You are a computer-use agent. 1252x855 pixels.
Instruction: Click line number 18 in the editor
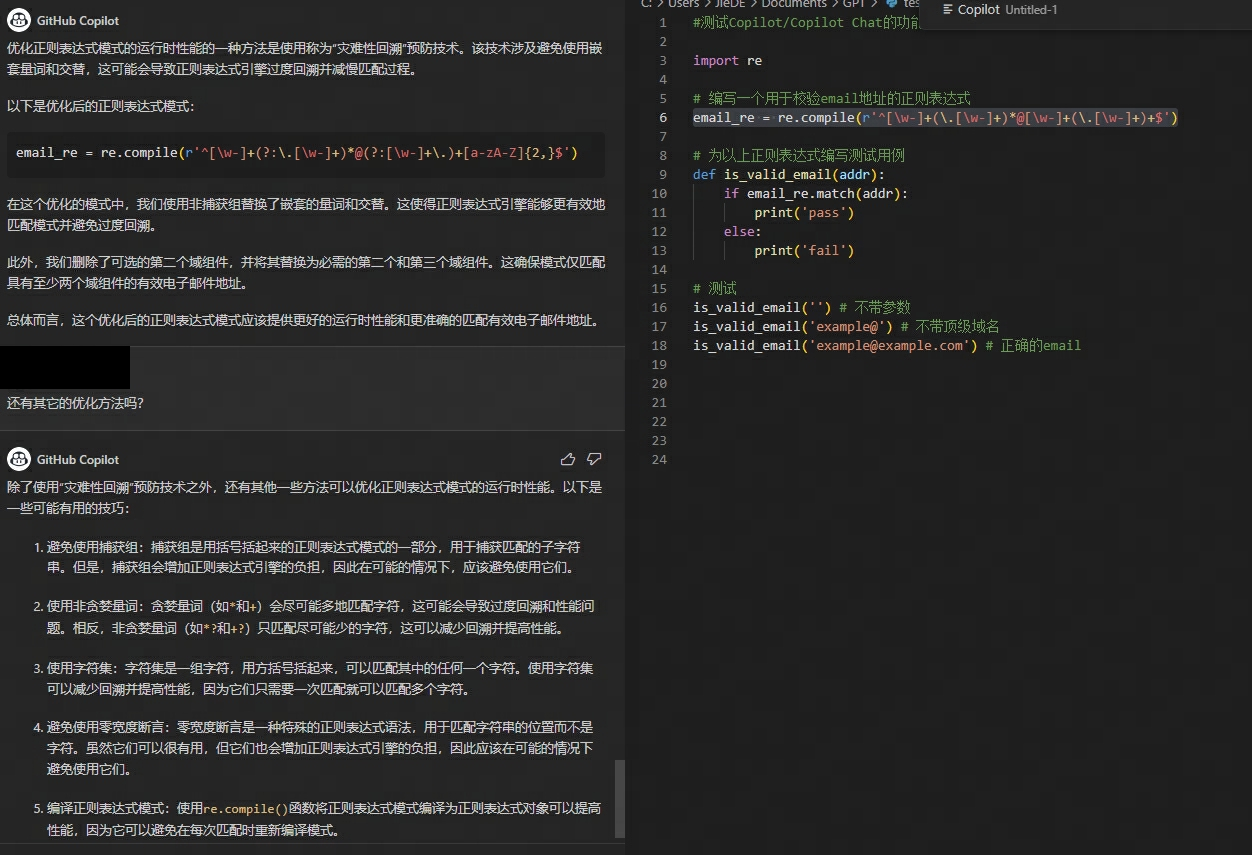tap(659, 345)
